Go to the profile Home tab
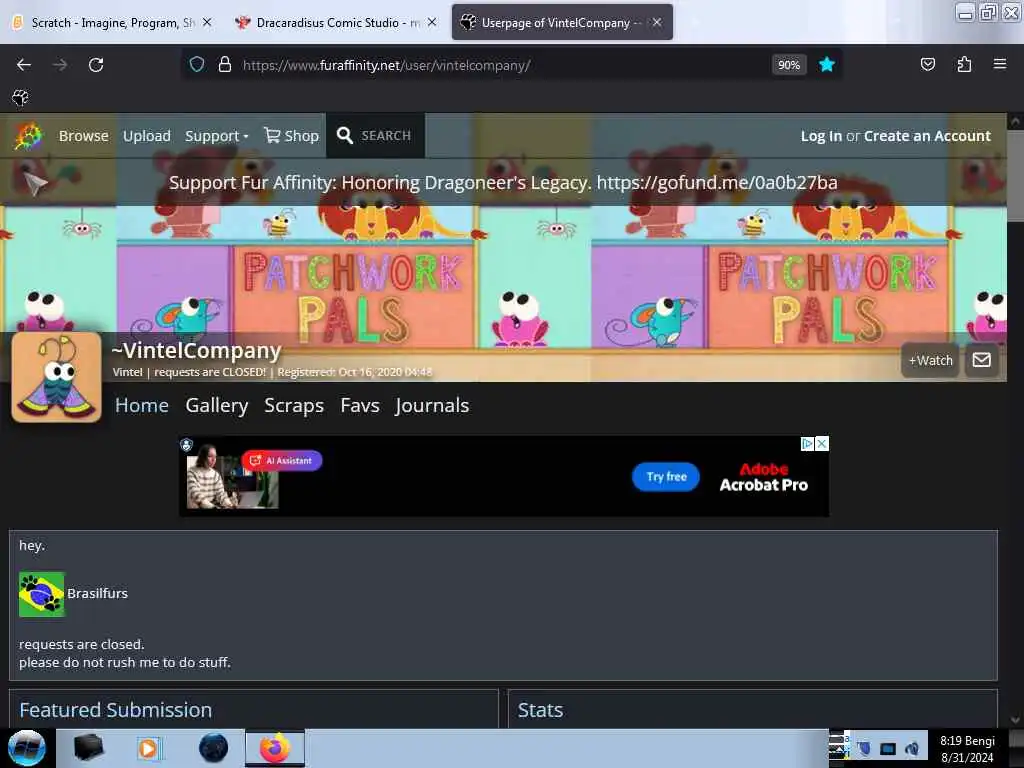This screenshot has height=768, width=1024. [142, 406]
